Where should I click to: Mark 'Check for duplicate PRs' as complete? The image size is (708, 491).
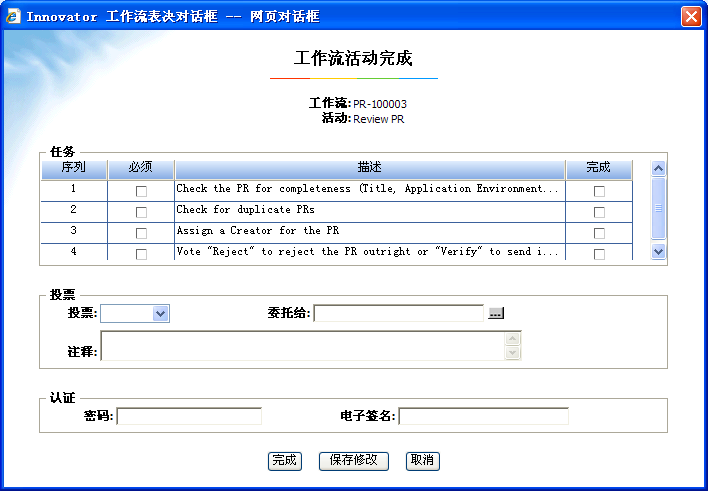pyautogui.click(x=599, y=212)
